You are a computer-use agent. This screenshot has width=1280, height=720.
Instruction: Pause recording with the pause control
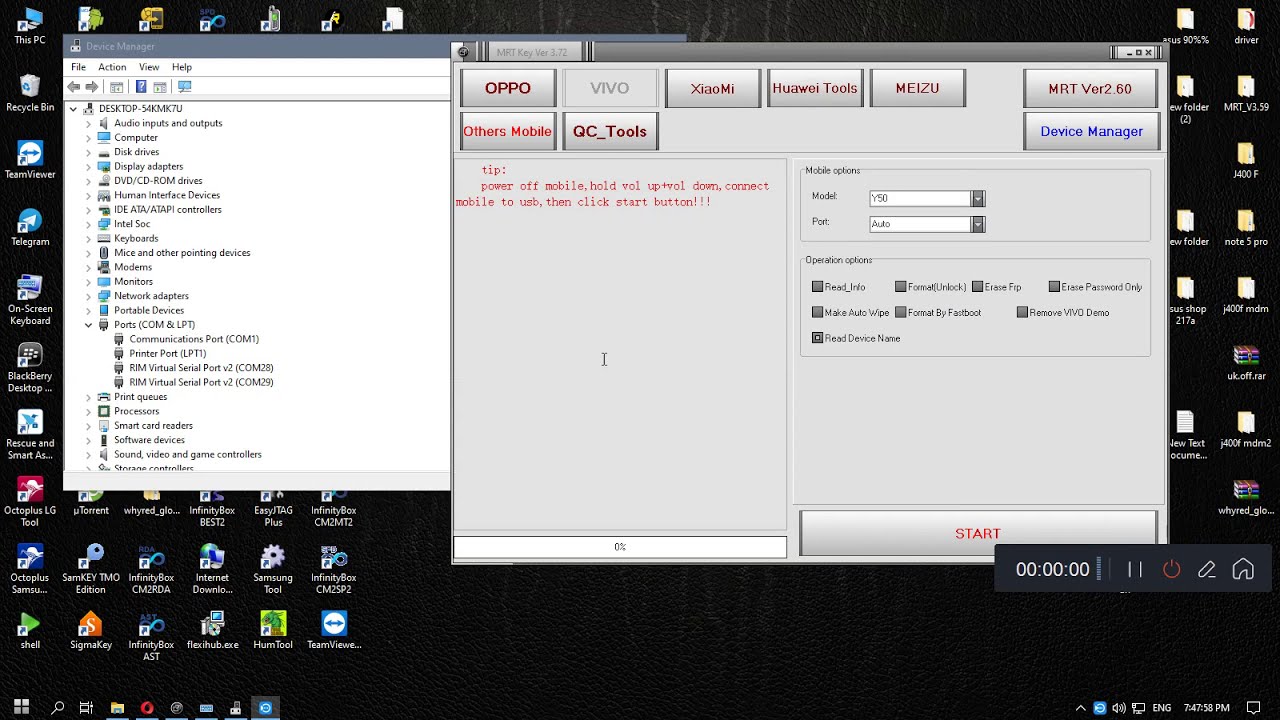1135,569
